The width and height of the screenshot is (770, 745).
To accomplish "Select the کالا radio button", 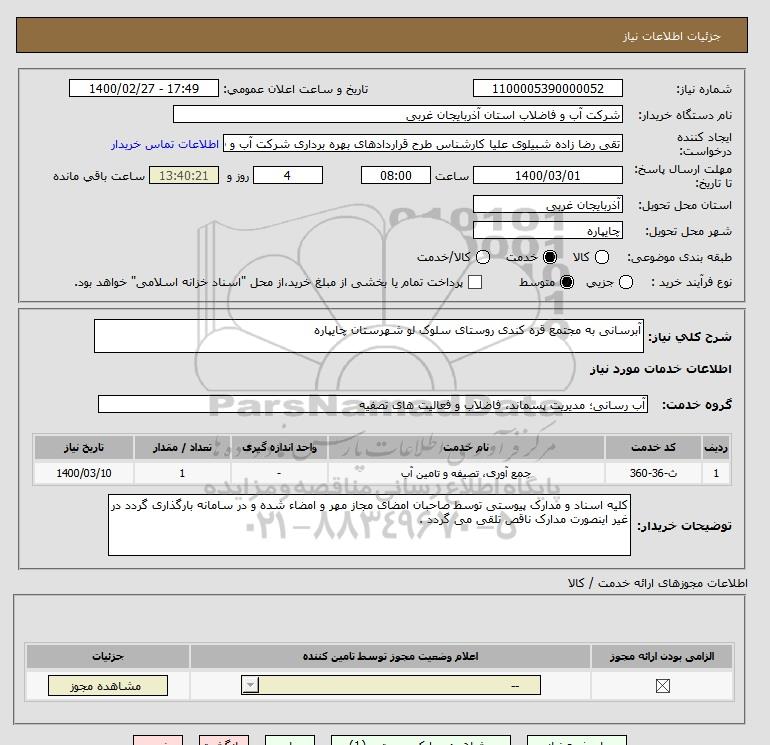I will (x=602, y=257).
